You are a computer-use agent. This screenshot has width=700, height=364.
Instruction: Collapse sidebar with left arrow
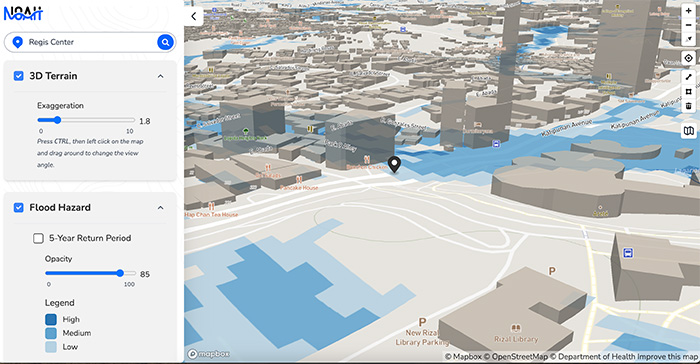coord(194,17)
